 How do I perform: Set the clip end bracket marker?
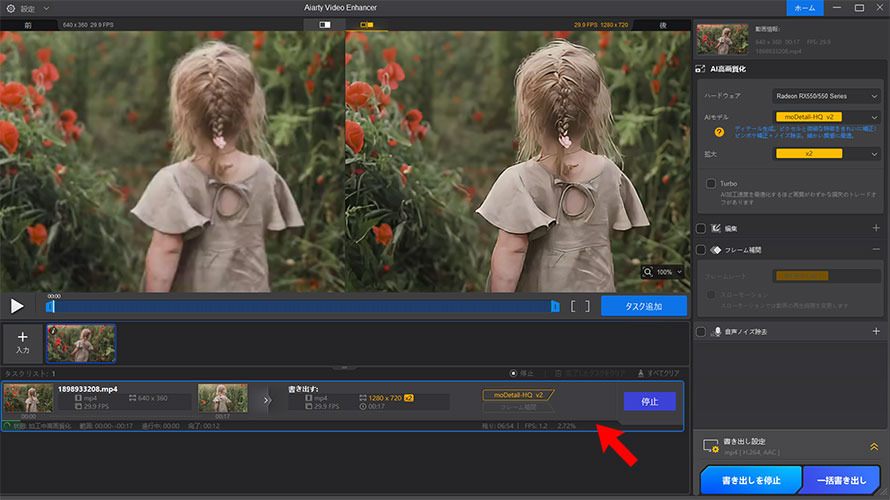point(587,306)
